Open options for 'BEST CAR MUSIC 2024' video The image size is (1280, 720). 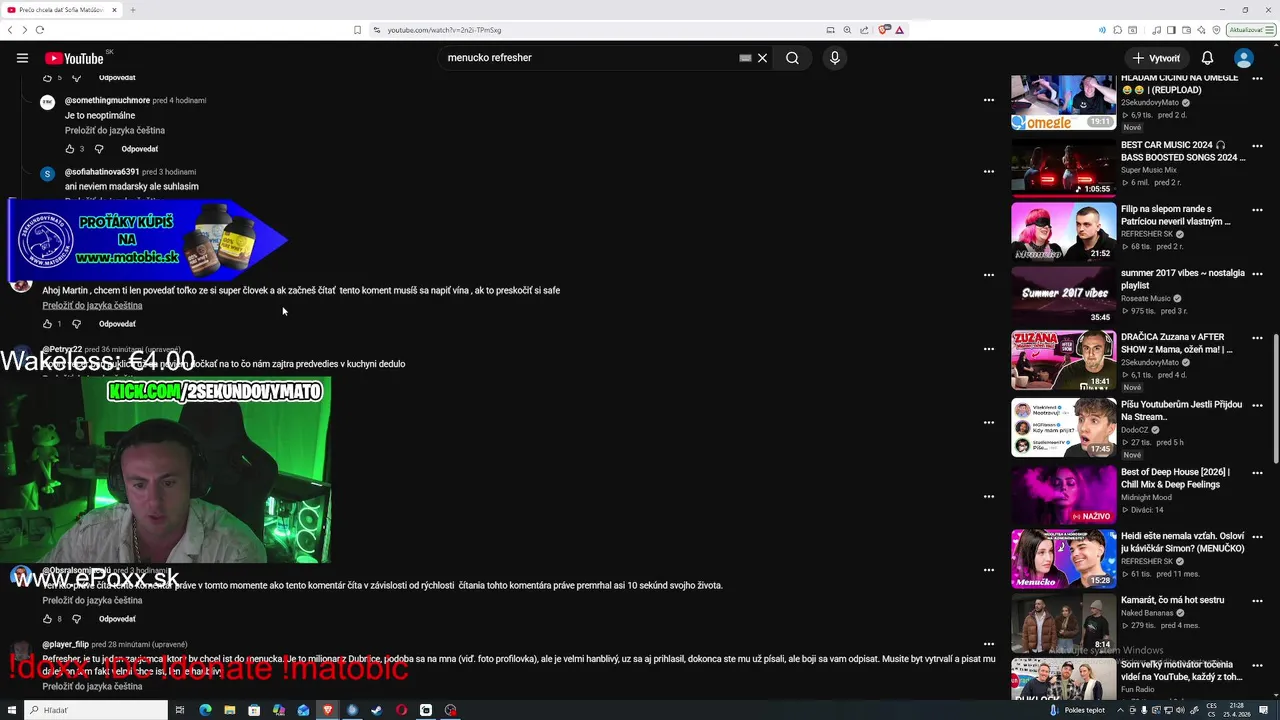1257,146
